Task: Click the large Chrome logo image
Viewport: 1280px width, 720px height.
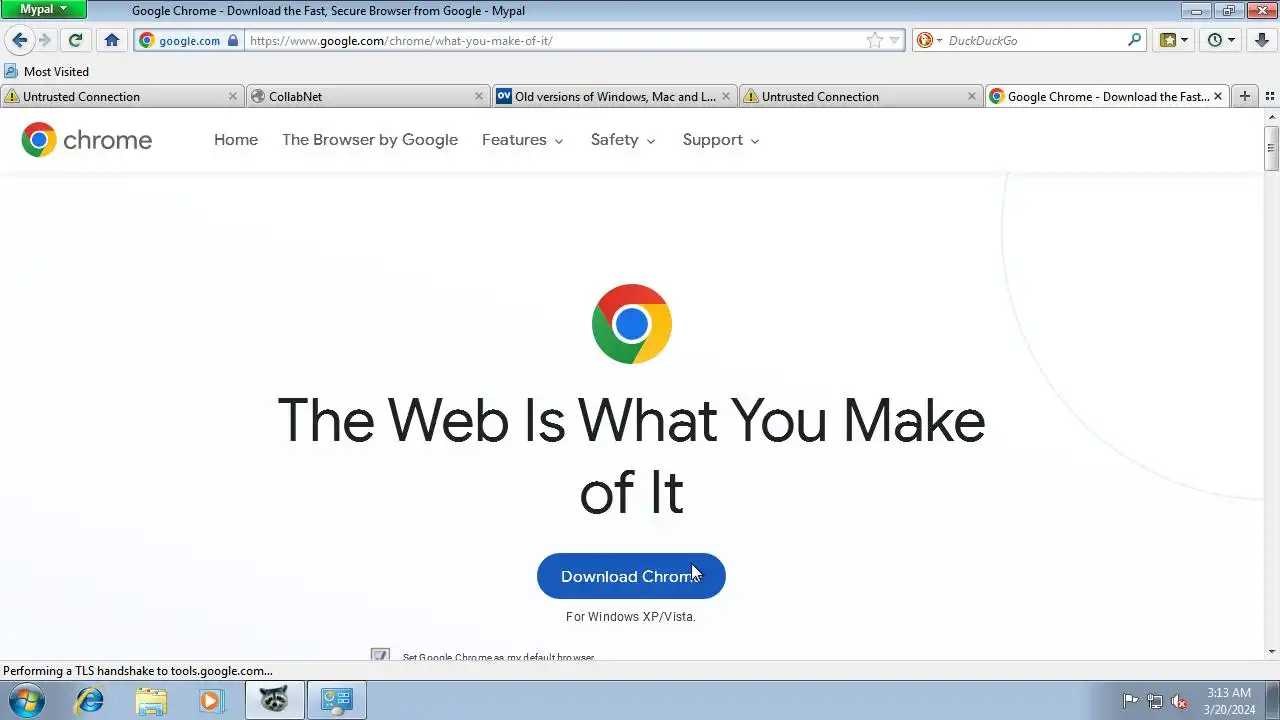Action: [x=632, y=324]
